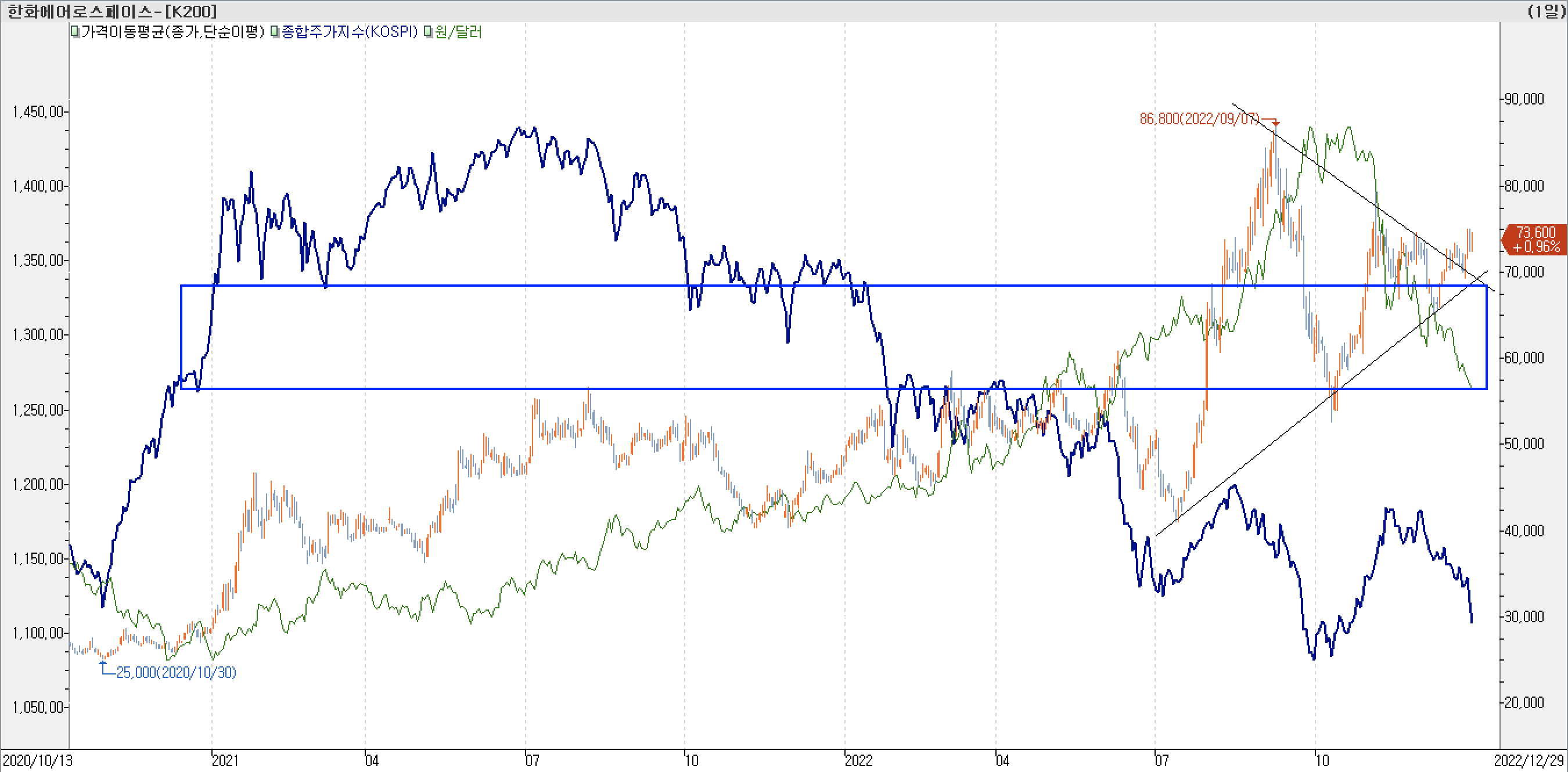The image size is (1568, 772).
Task: Select the 원/달러 legend label
Action: (458, 31)
